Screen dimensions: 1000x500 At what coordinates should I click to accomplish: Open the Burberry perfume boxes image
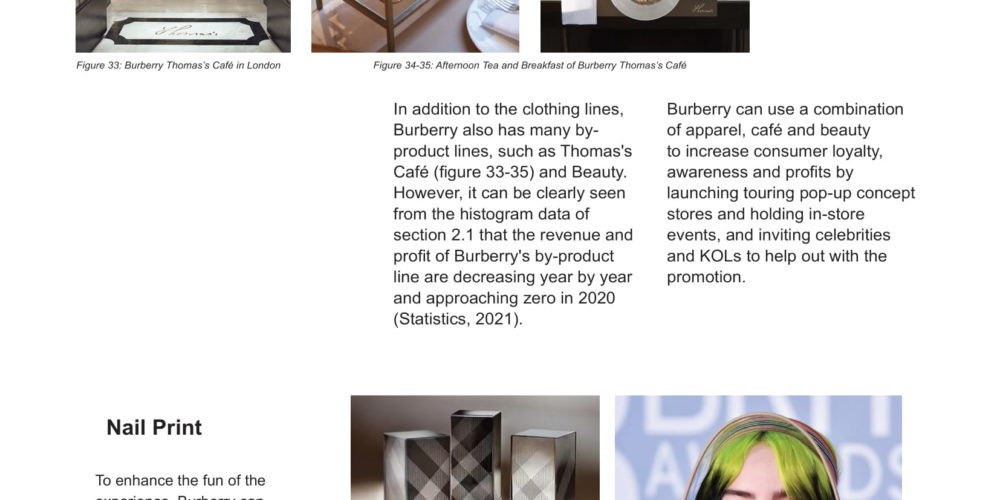coord(475,448)
